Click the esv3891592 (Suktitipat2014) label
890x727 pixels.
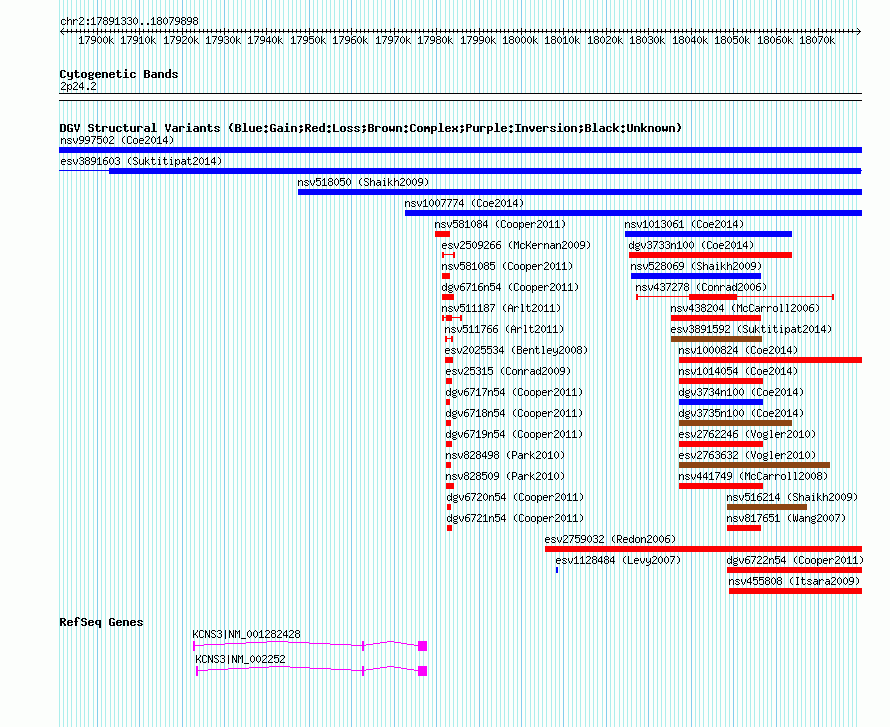(x=751, y=329)
